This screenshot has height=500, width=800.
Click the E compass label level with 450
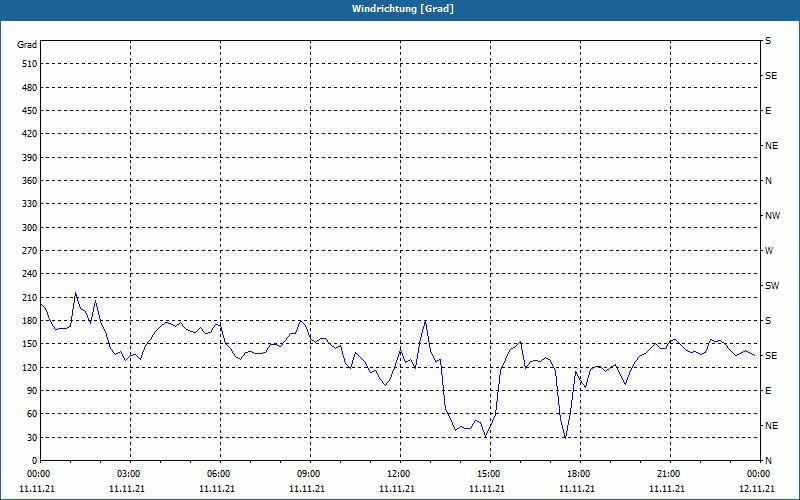coord(768,111)
